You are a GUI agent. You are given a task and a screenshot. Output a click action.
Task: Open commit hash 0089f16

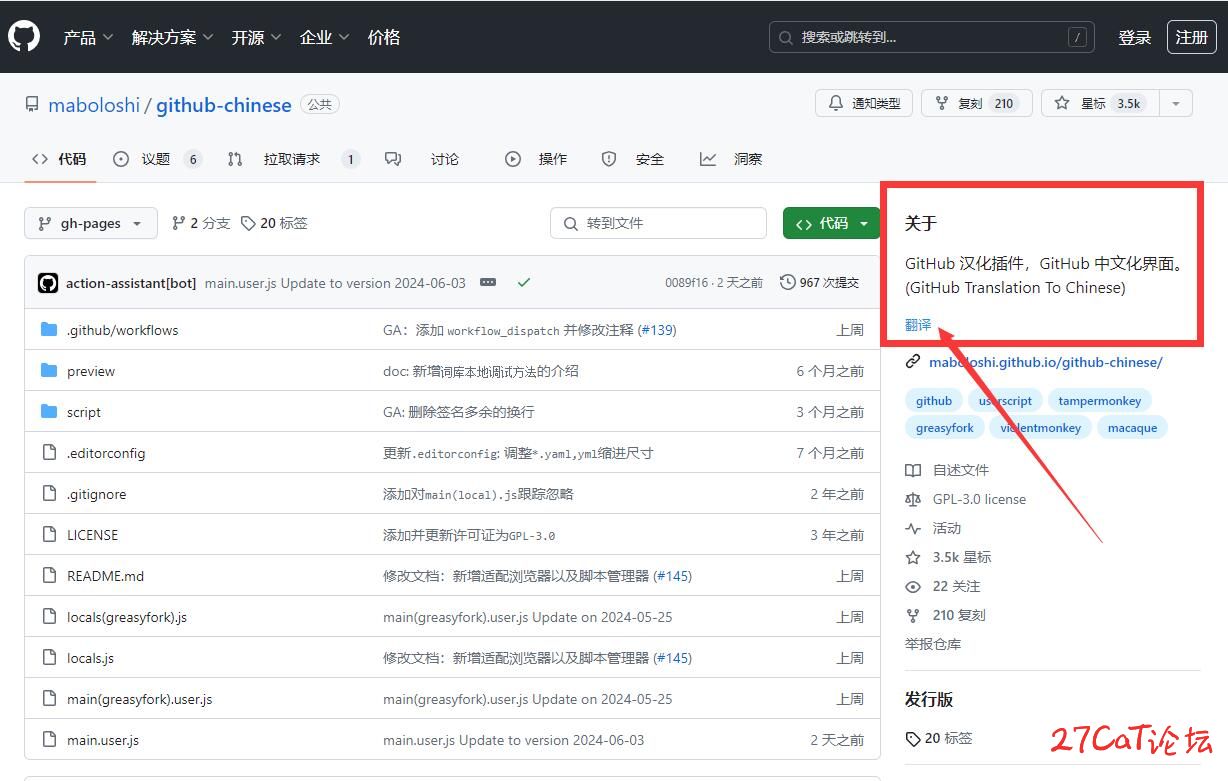tap(687, 283)
